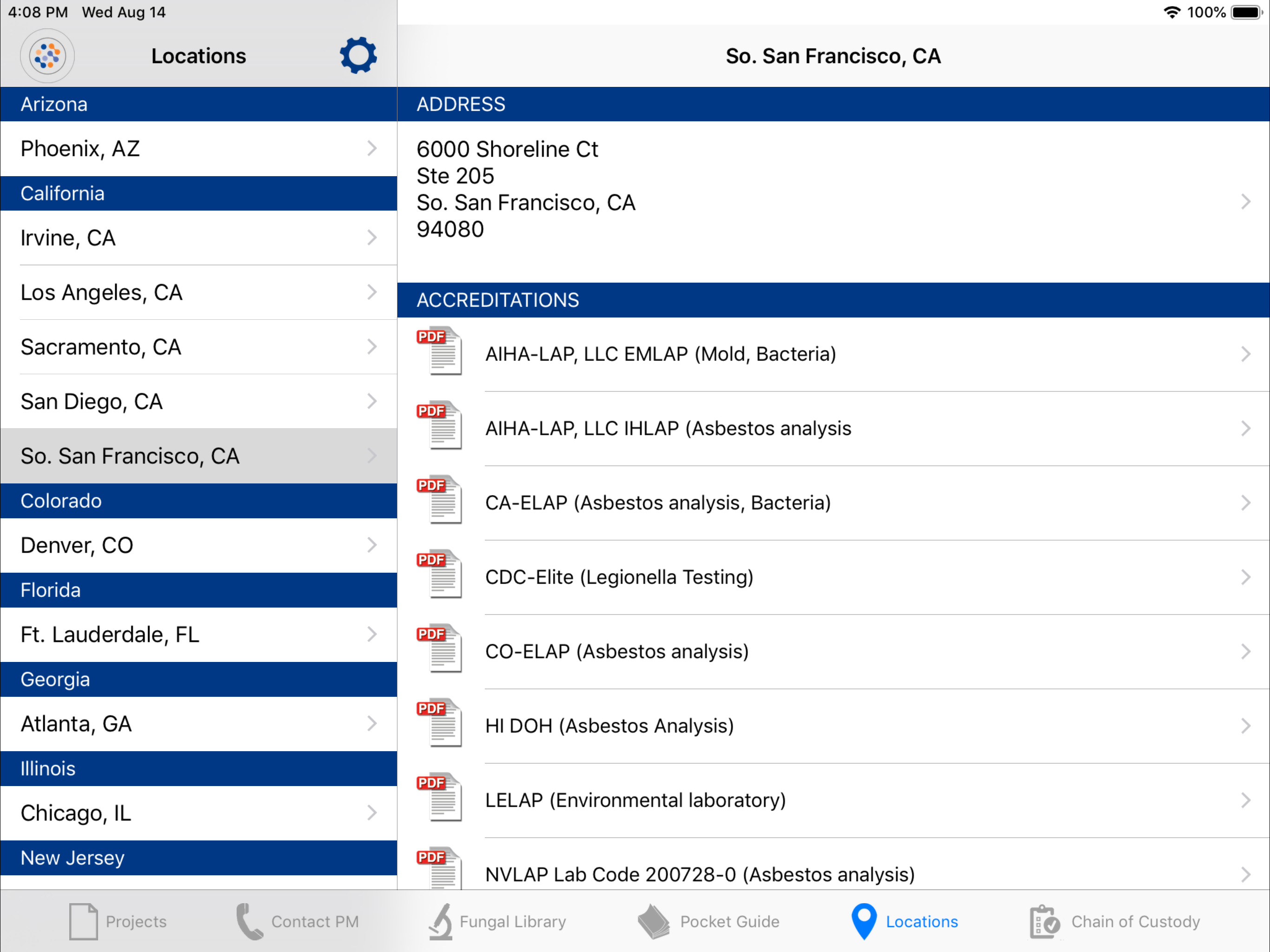Switch to the Projects tab
1270x952 pixels.
118,922
